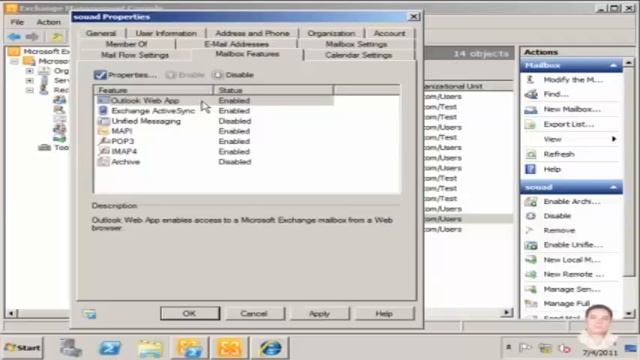Screen dimensions: 640x360
Task: Switch to the E-Mail Addresses tab
Action: (236, 44)
